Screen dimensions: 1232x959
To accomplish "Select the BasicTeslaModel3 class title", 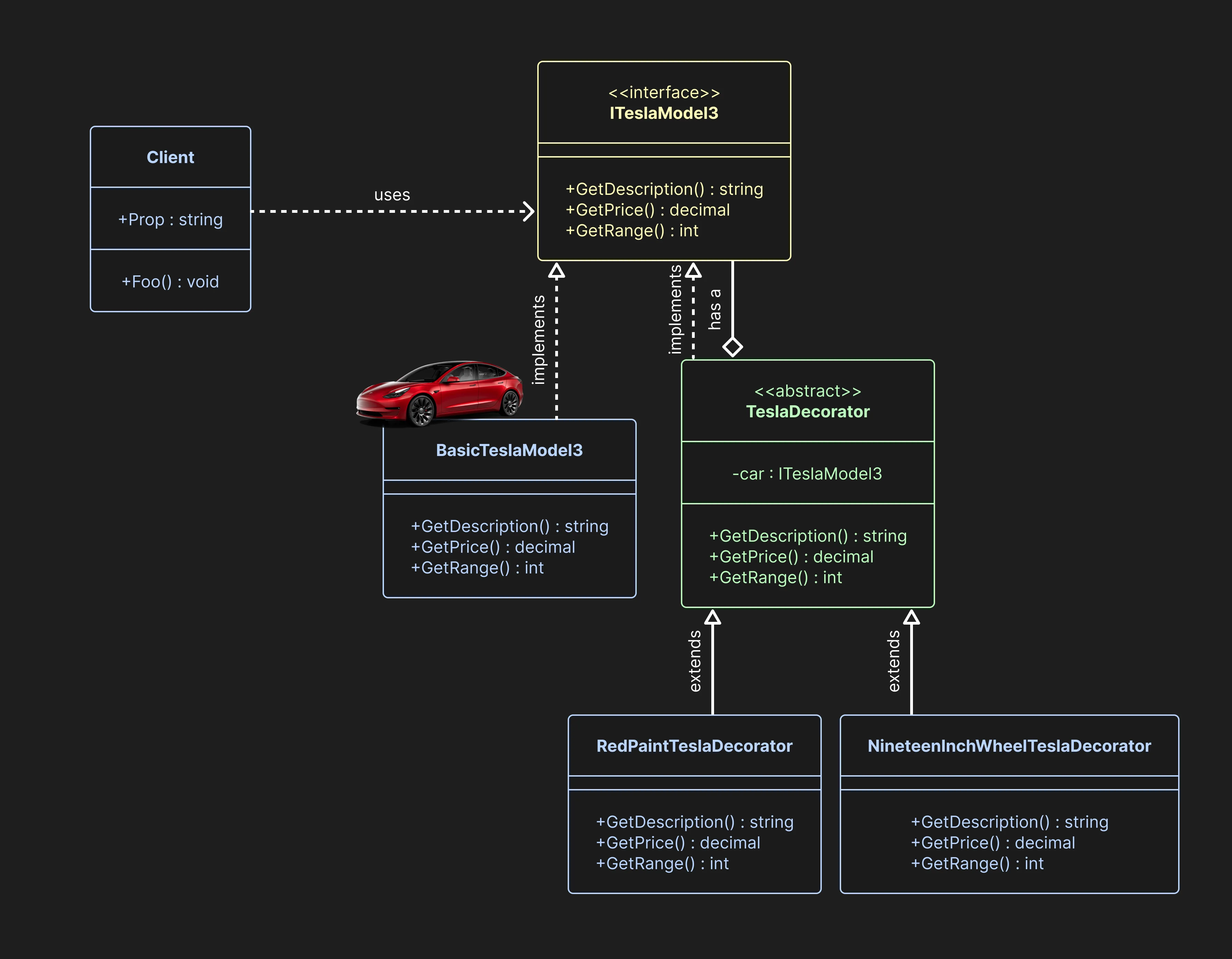I will coord(509,450).
